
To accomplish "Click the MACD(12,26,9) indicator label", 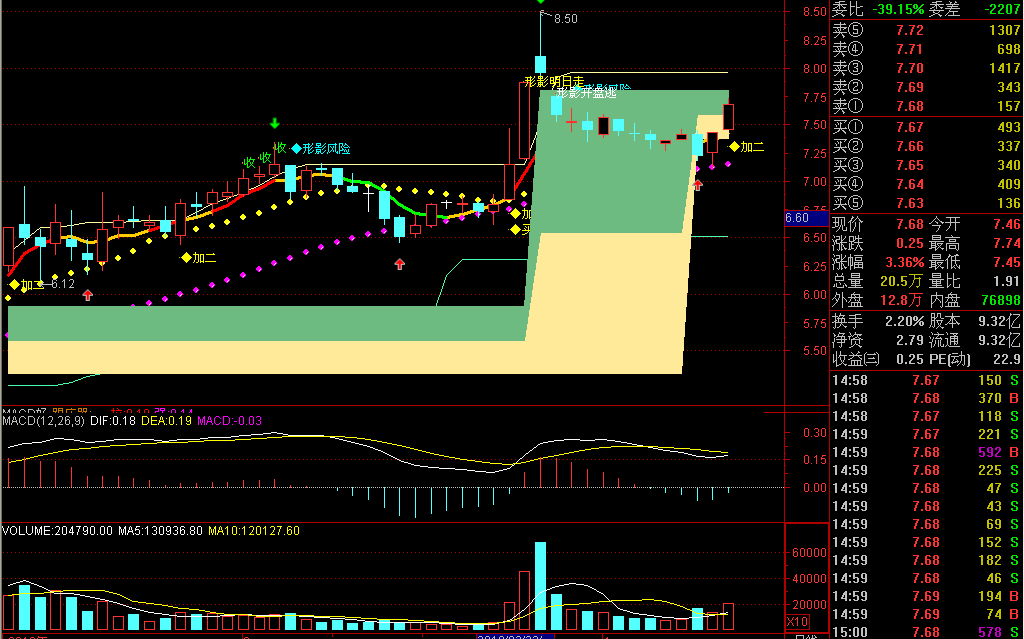I will pyautogui.click(x=43, y=421).
